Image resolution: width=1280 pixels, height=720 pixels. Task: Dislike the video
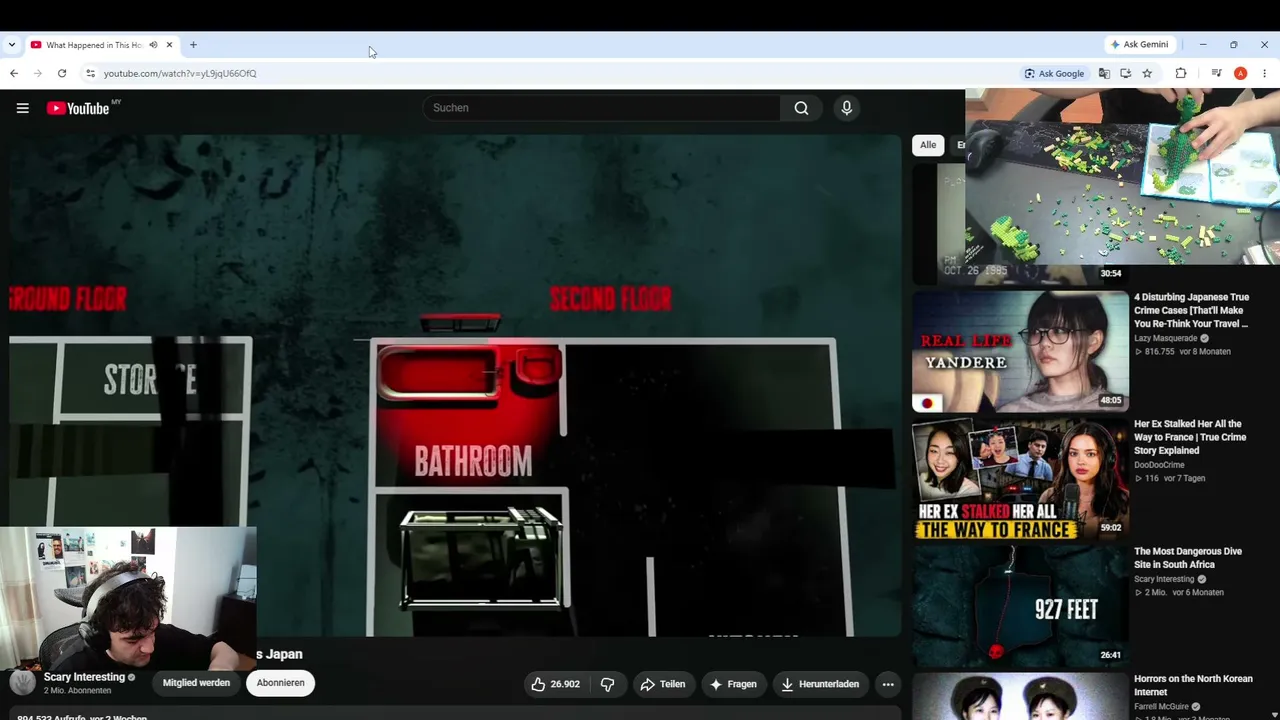tap(607, 684)
